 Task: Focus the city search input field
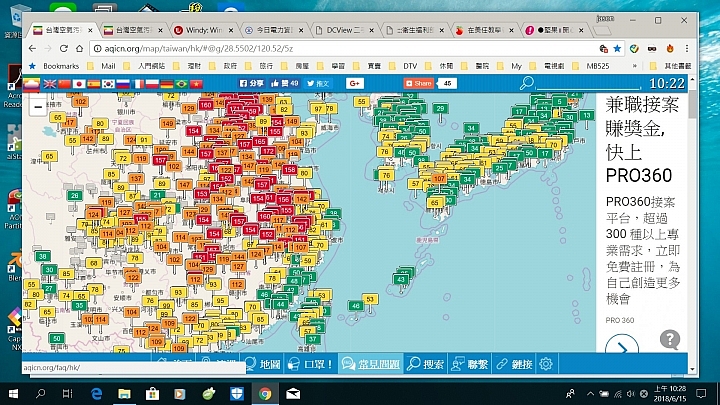[x=589, y=83]
